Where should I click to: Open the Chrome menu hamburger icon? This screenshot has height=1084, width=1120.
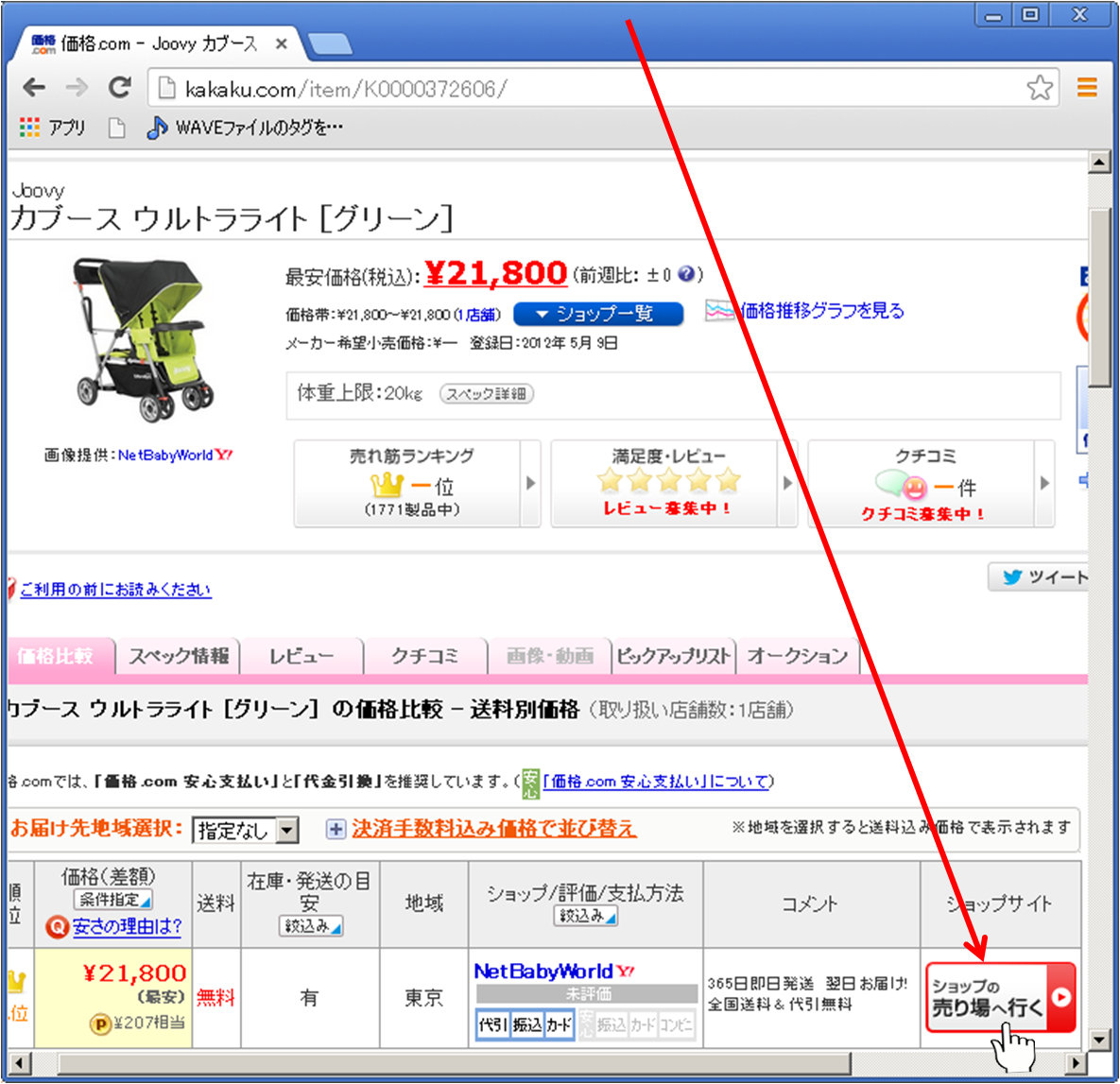point(1086,88)
